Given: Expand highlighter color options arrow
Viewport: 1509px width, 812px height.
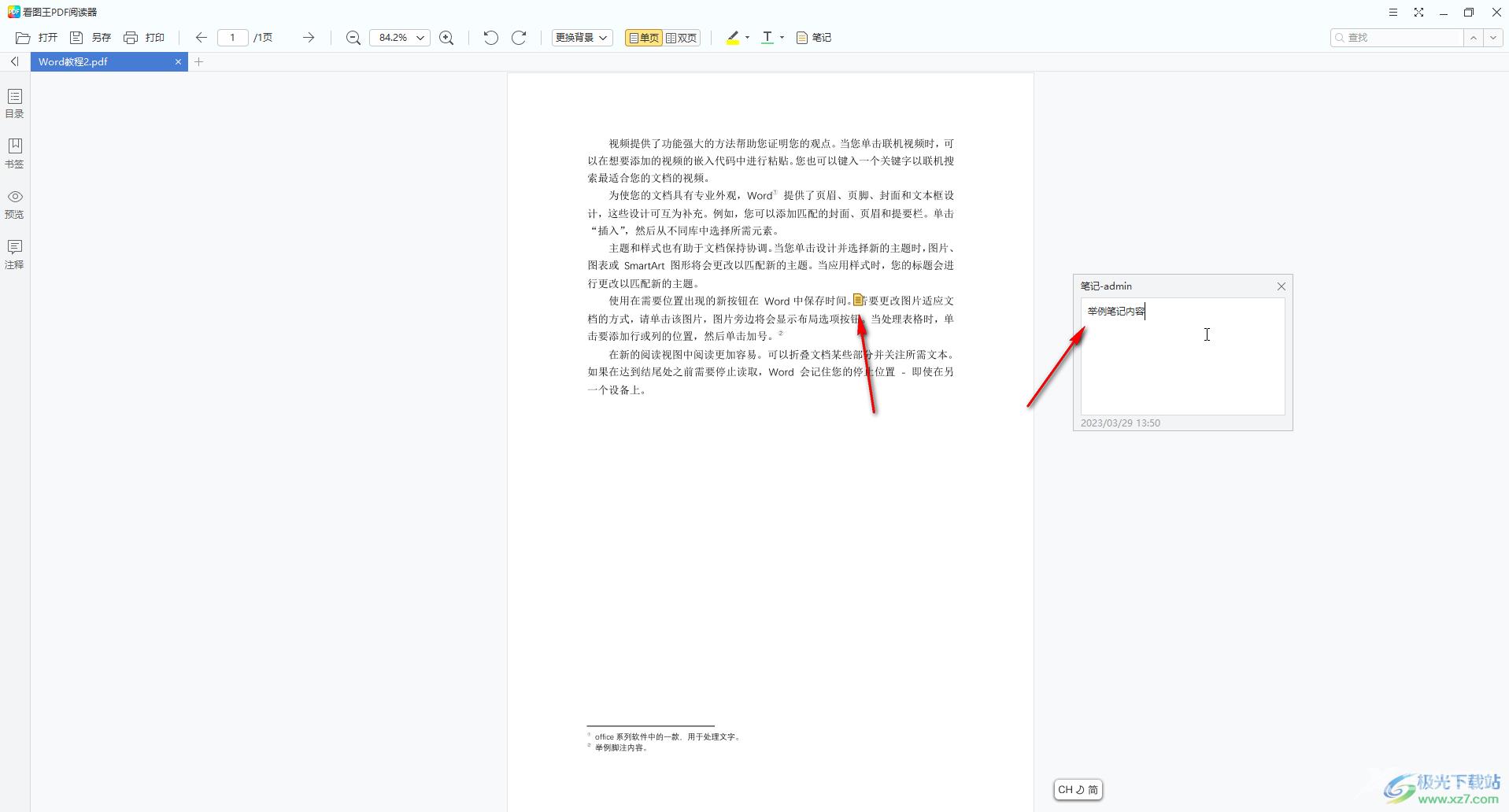Looking at the screenshot, I should pyautogui.click(x=747, y=38).
